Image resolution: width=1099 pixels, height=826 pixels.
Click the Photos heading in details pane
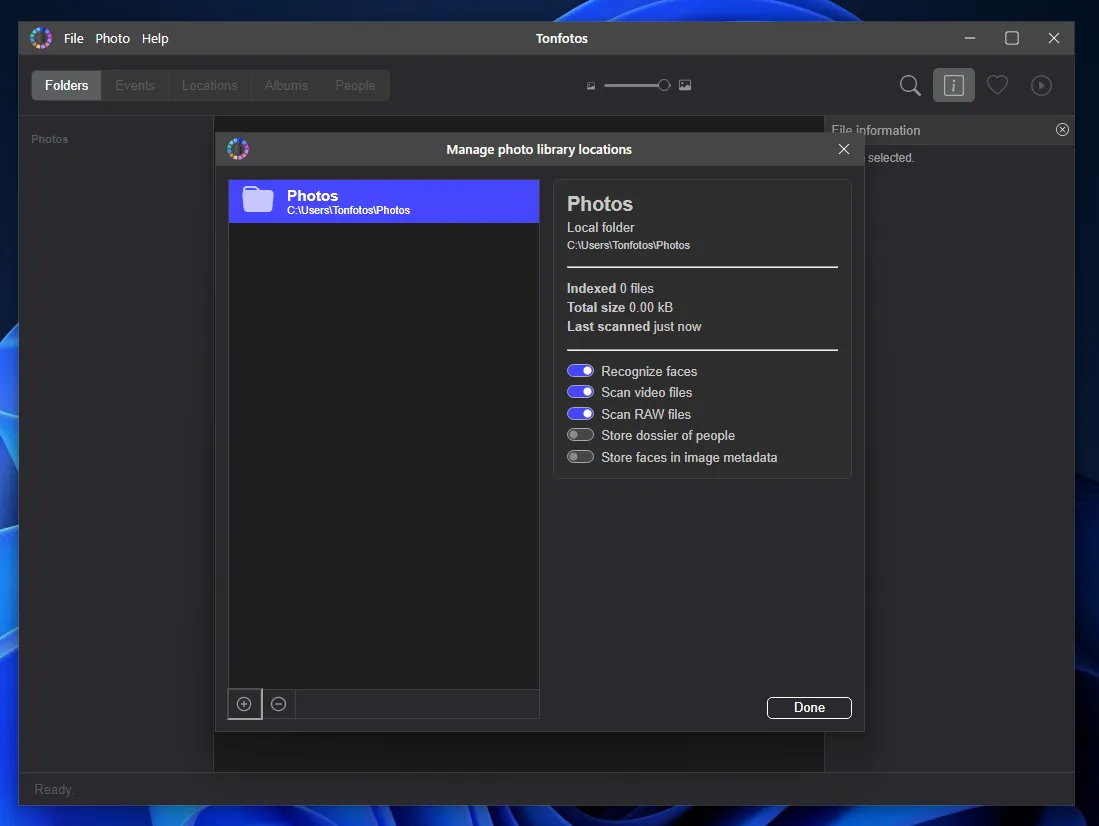pos(600,204)
